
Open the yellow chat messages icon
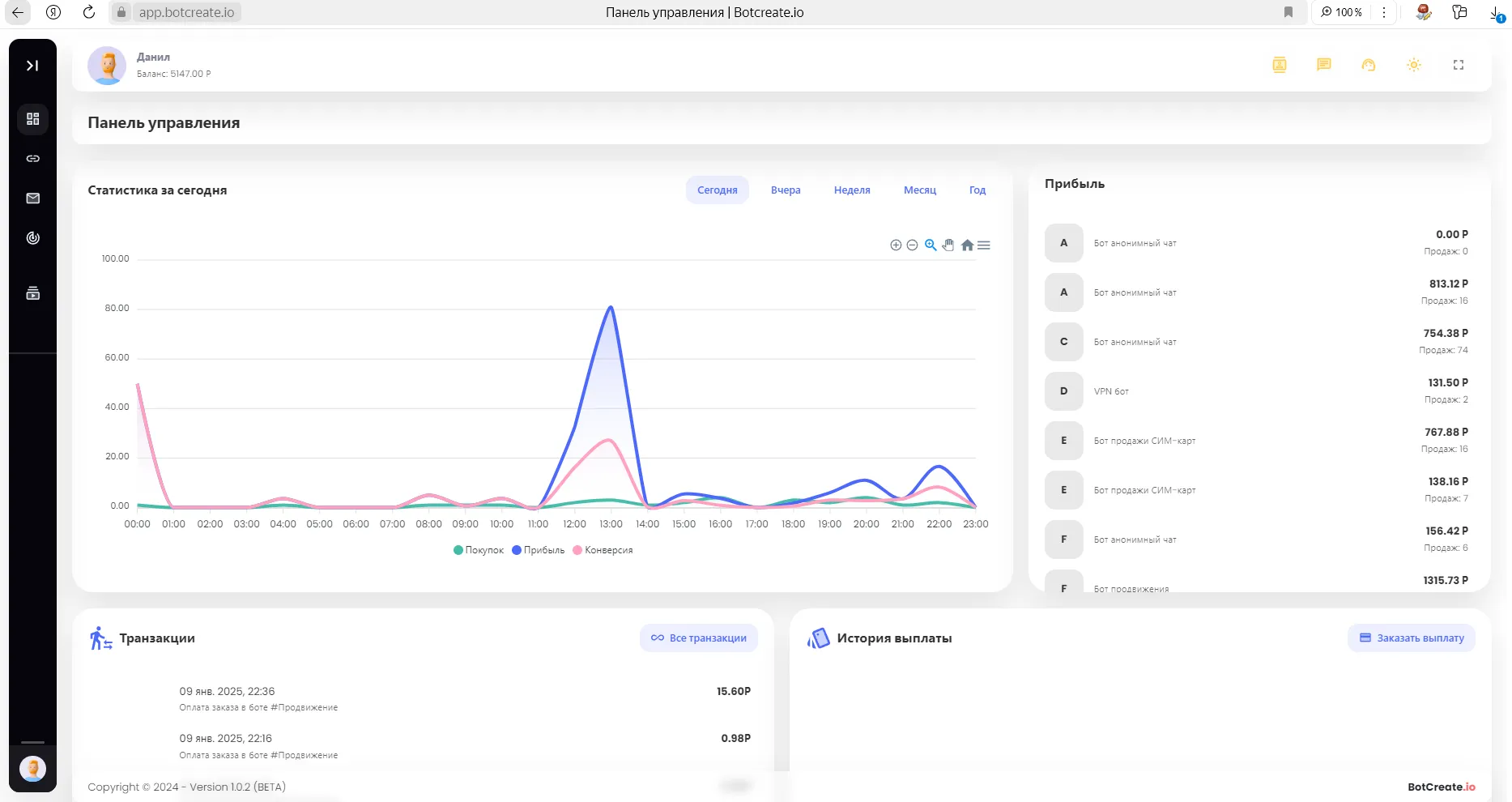[1325, 65]
